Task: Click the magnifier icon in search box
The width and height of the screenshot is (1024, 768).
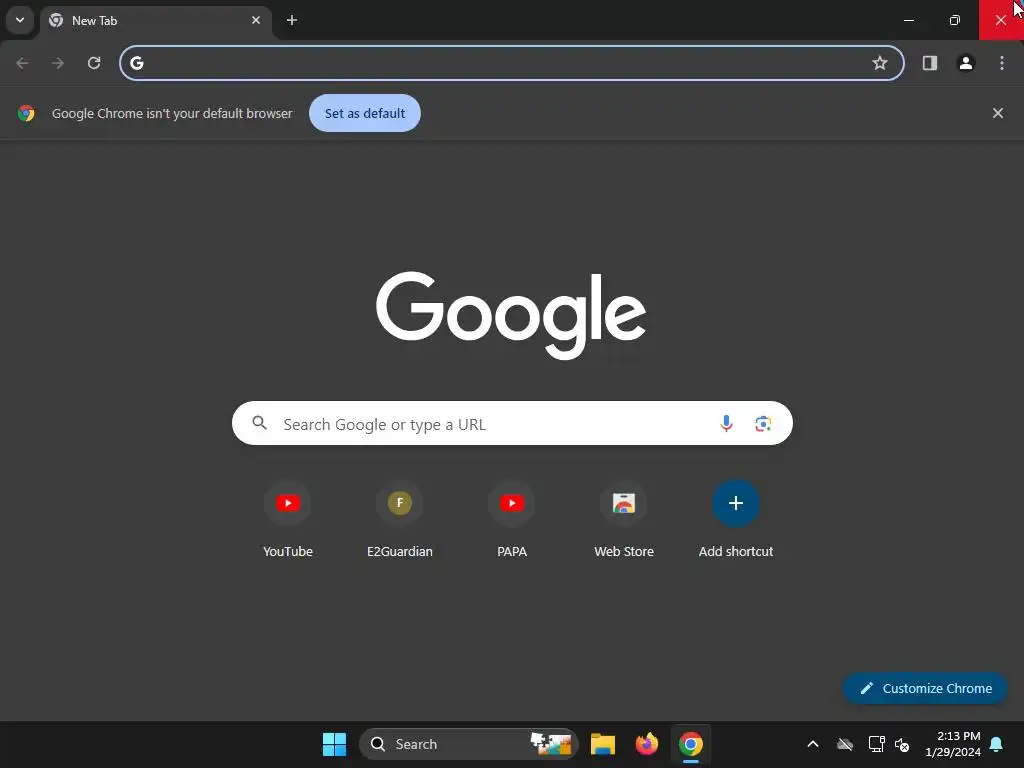Action: 259,423
